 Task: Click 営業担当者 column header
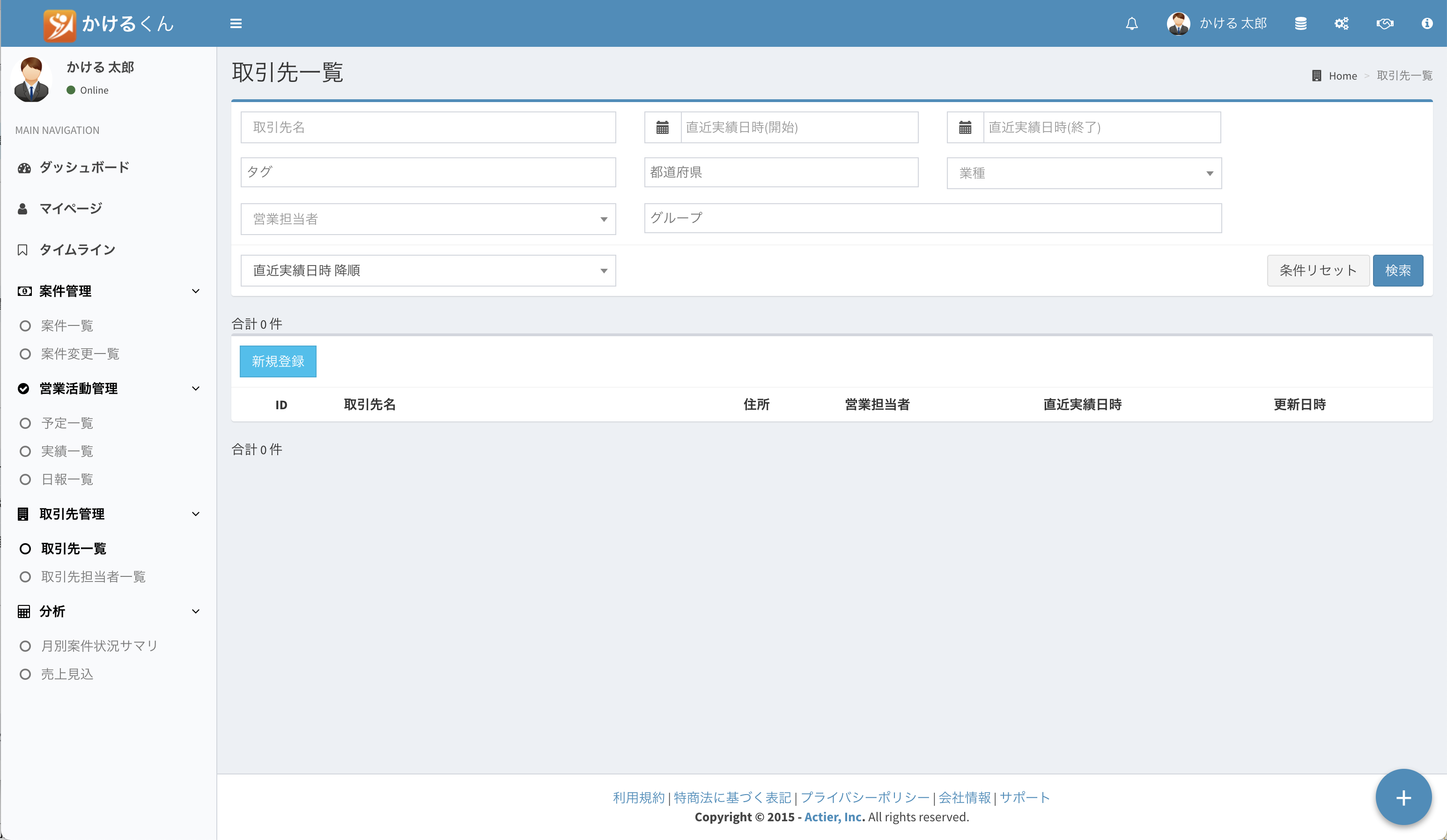(x=878, y=405)
